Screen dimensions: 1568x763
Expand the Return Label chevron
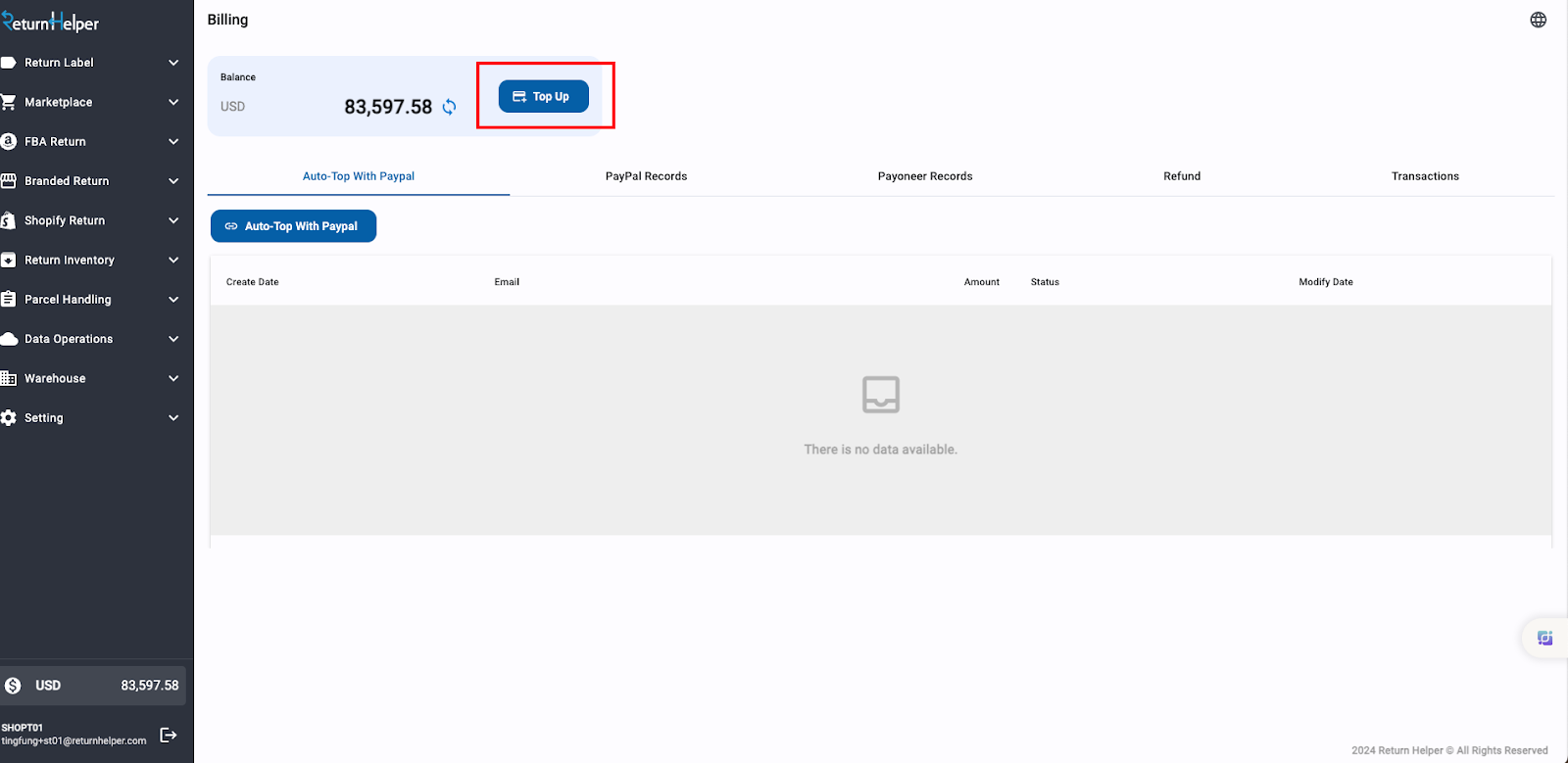pyautogui.click(x=173, y=63)
